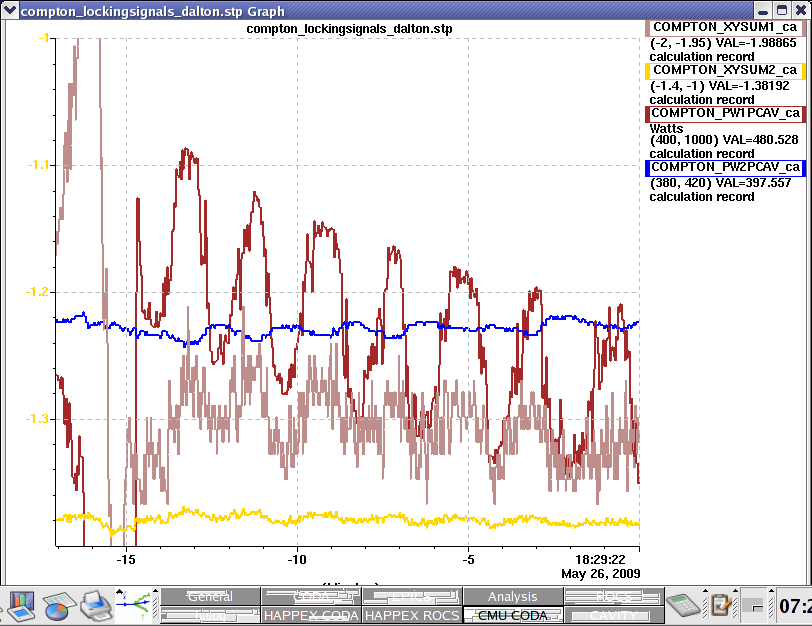Click the Watts unit label

click(x=666, y=128)
